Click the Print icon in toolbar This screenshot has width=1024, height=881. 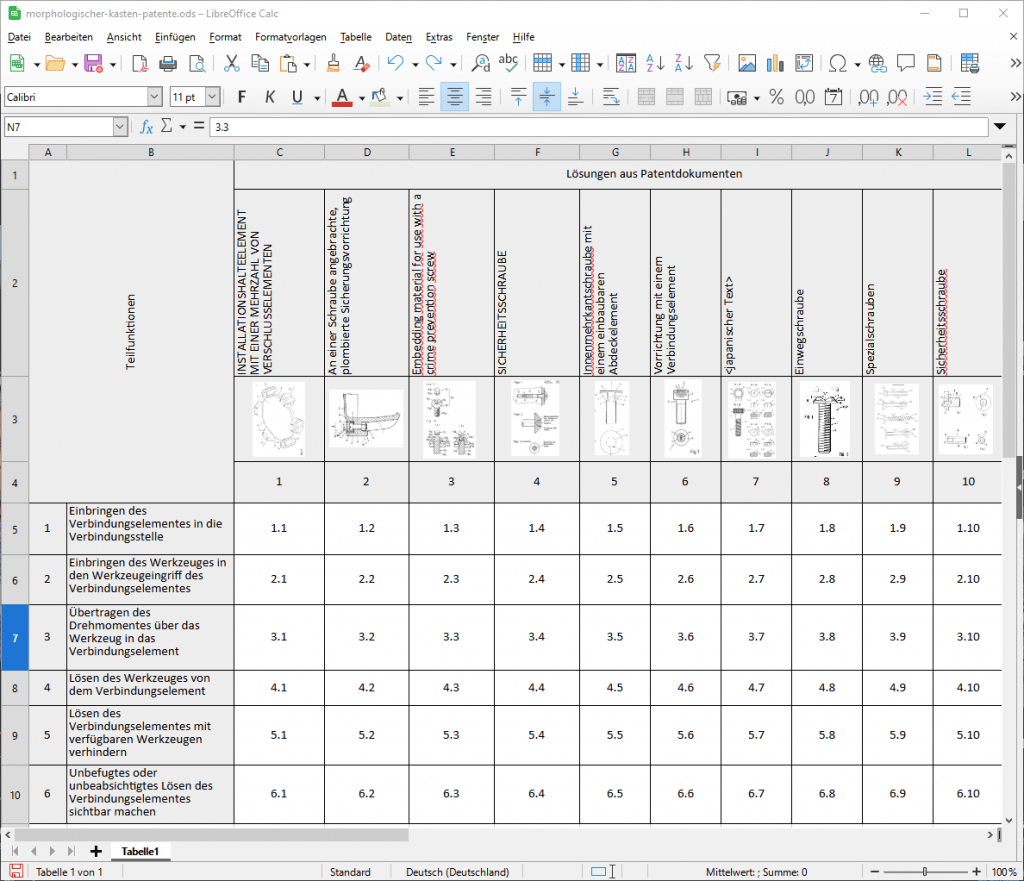tap(168, 63)
